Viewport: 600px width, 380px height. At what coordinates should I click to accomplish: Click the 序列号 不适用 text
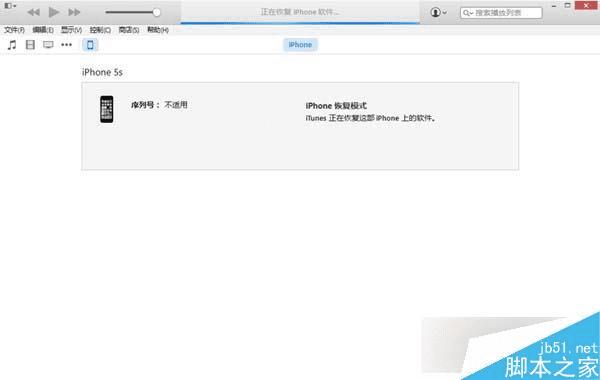159,105
